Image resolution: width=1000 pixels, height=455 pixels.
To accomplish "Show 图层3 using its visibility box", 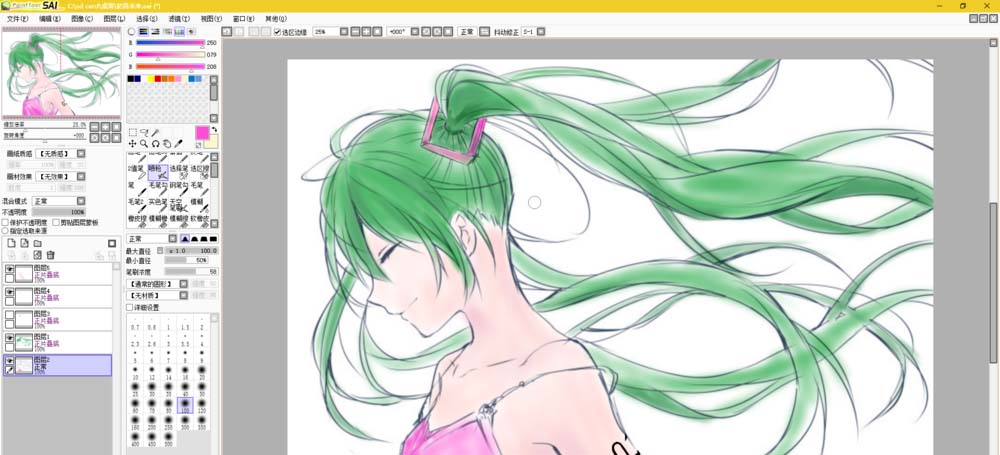I will click(x=10, y=315).
